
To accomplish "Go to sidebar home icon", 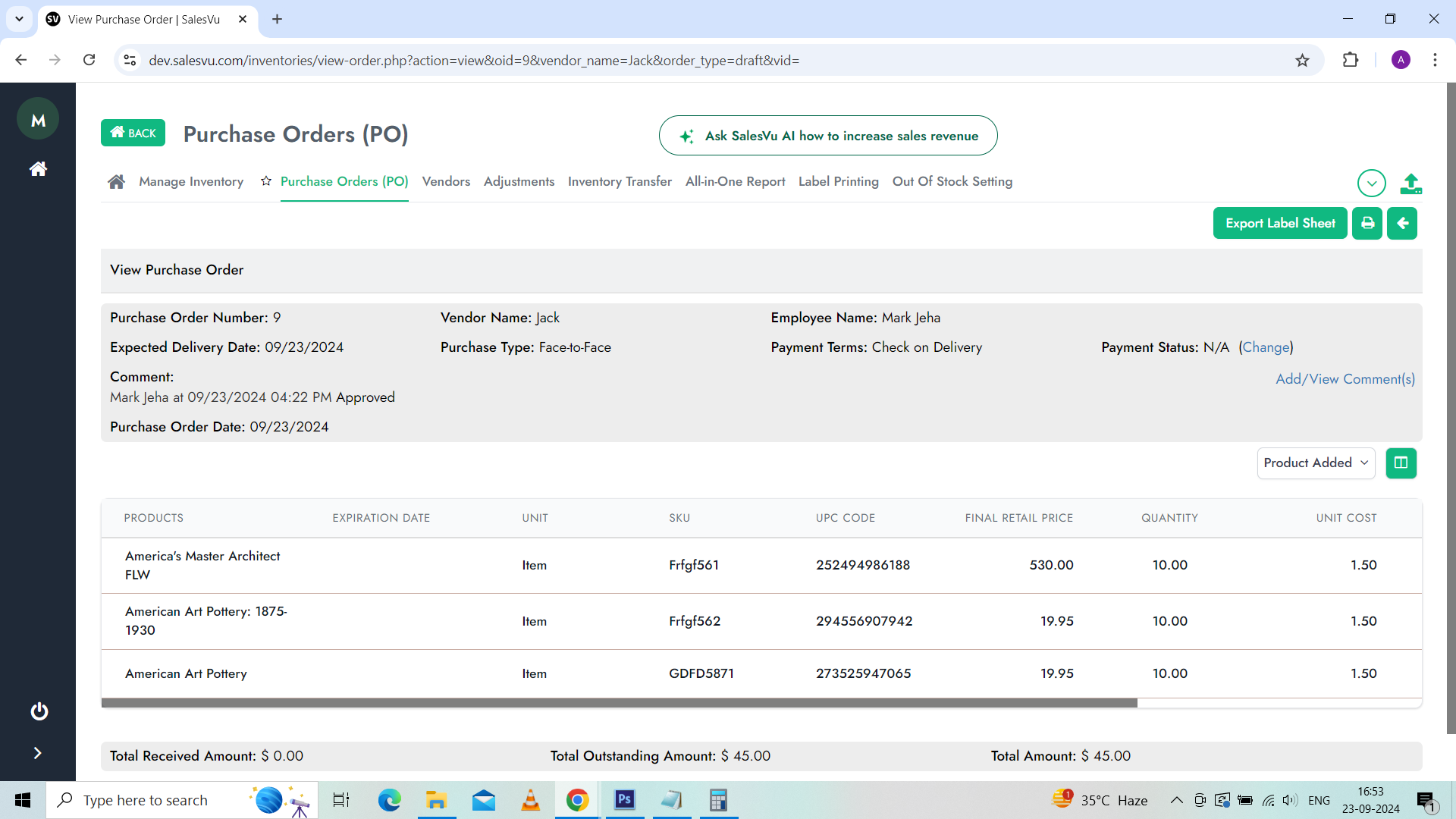I will 38,168.
